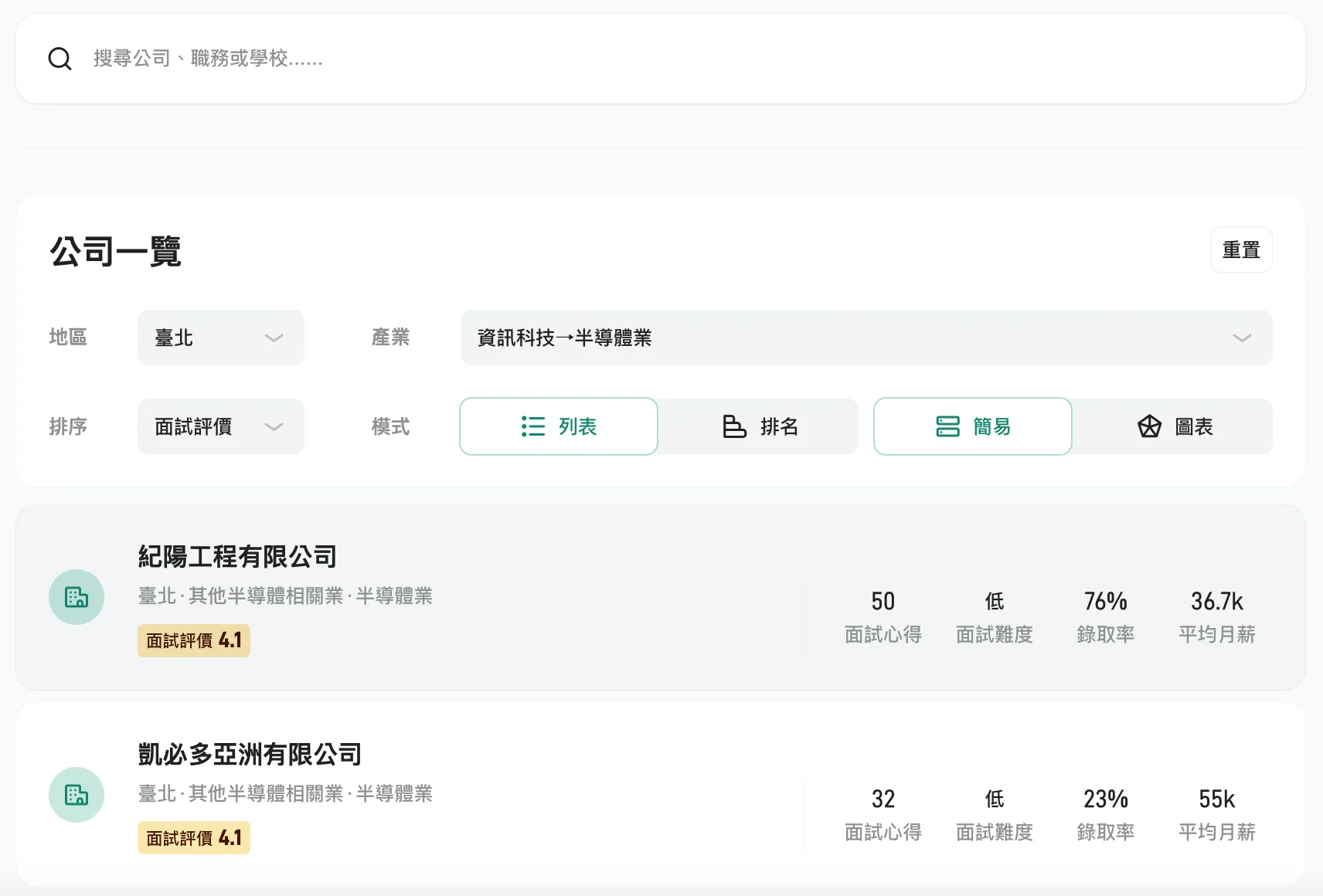Click the 面試難度 低 stat for 紀陽工程
The image size is (1323, 896).
(x=995, y=616)
